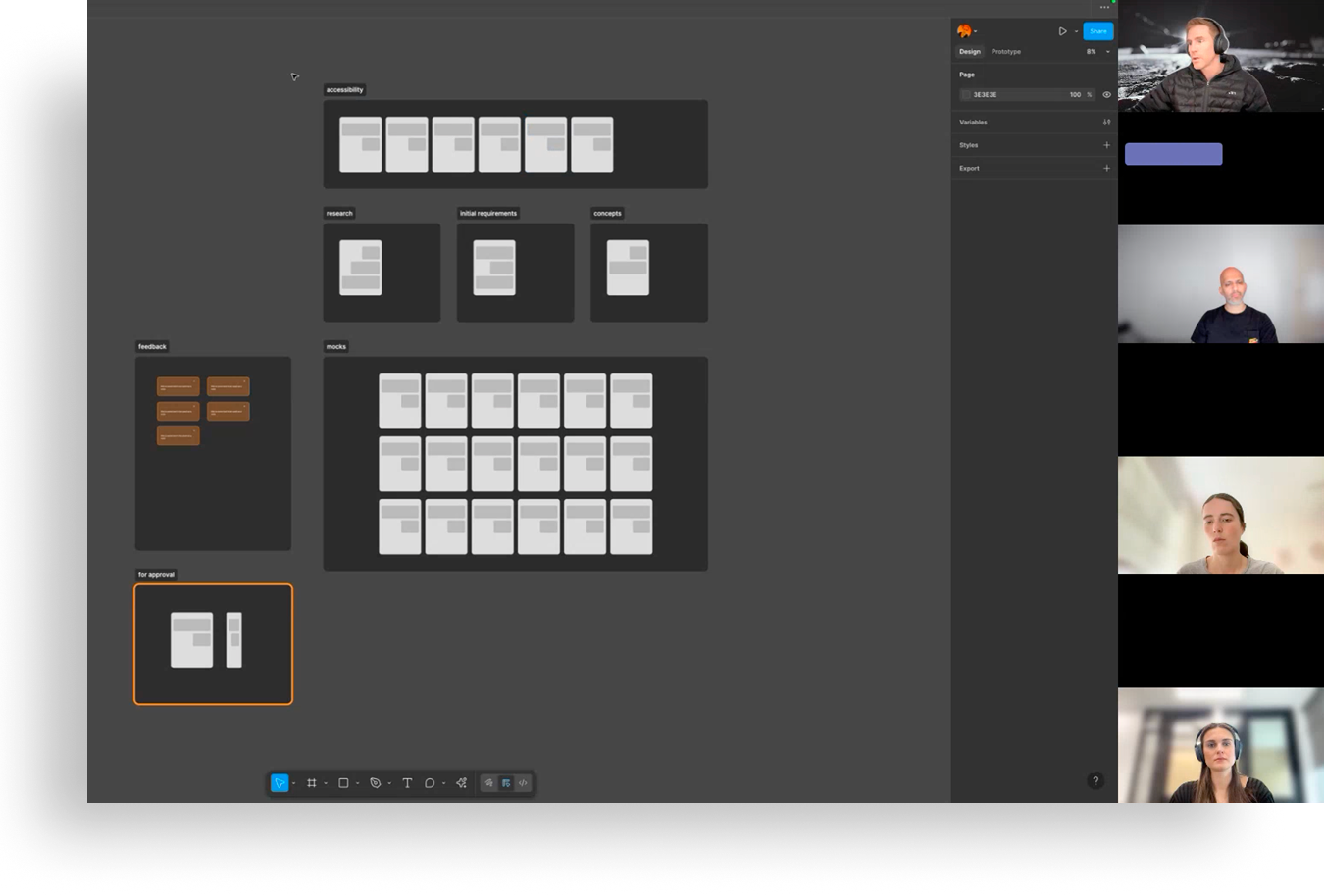Select the Rectangle shape tool
Image resolution: width=1324 pixels, height=896 pixels.
point(343,783)
